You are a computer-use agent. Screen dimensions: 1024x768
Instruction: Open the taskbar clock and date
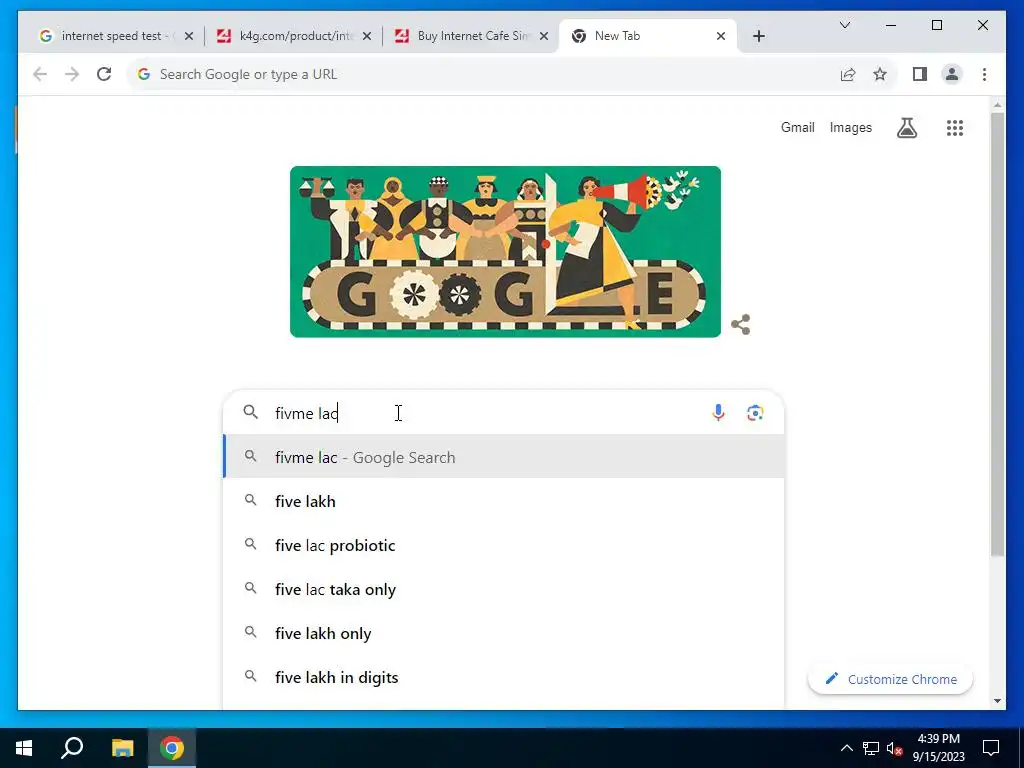[938, 748]
